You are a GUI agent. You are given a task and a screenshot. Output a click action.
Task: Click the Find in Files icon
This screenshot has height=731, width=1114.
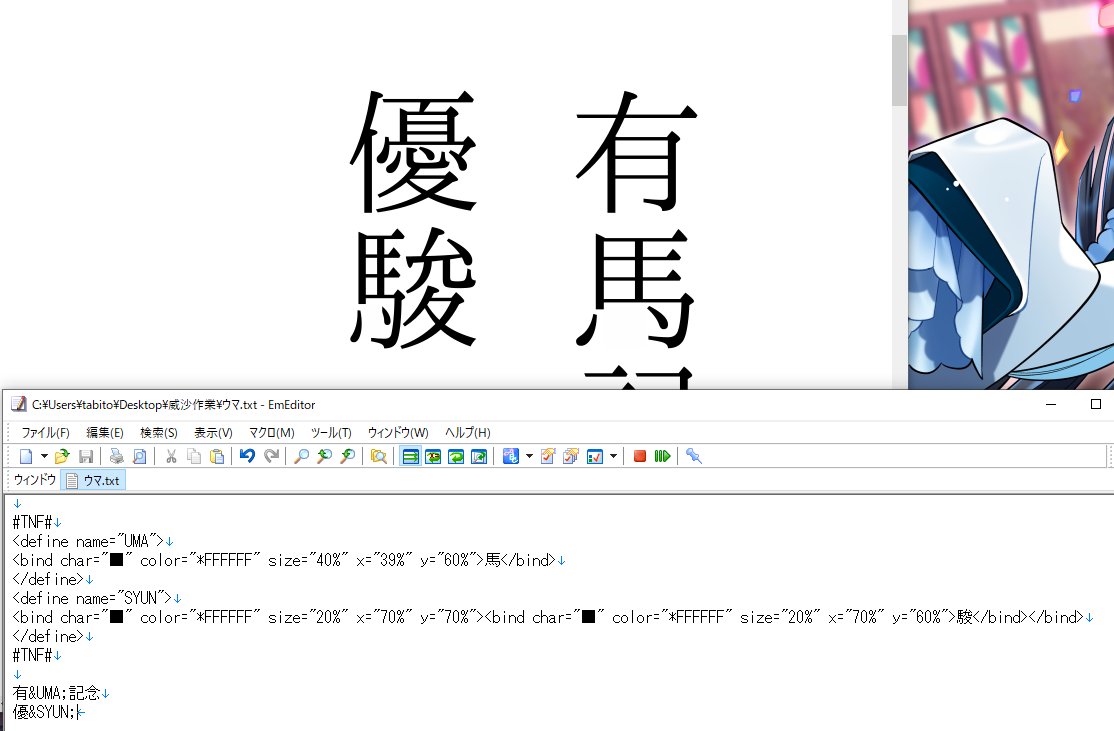point(379,456)
